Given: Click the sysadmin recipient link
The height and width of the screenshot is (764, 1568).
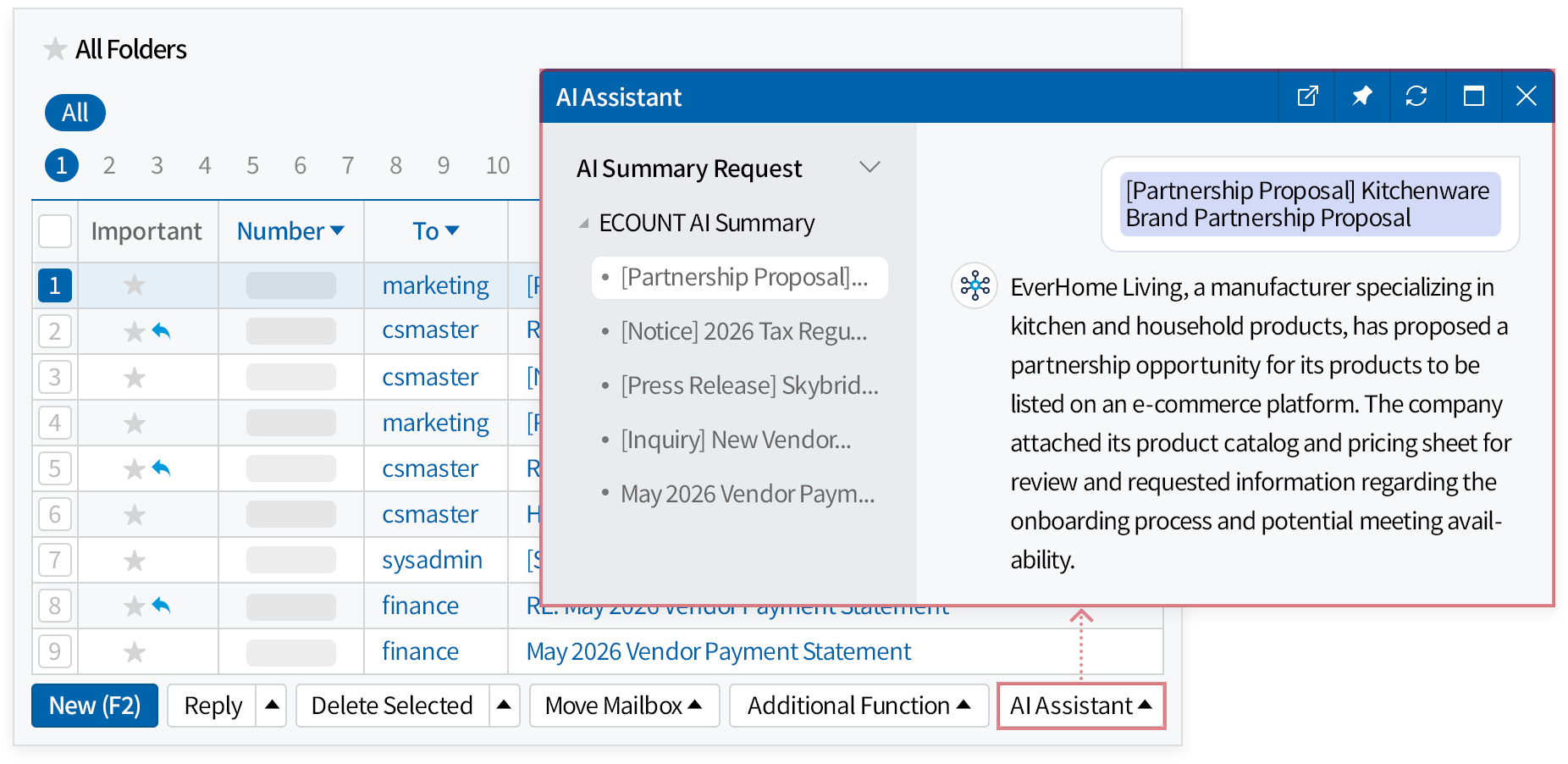Looking at the screenshot, I should click(432, 560).
